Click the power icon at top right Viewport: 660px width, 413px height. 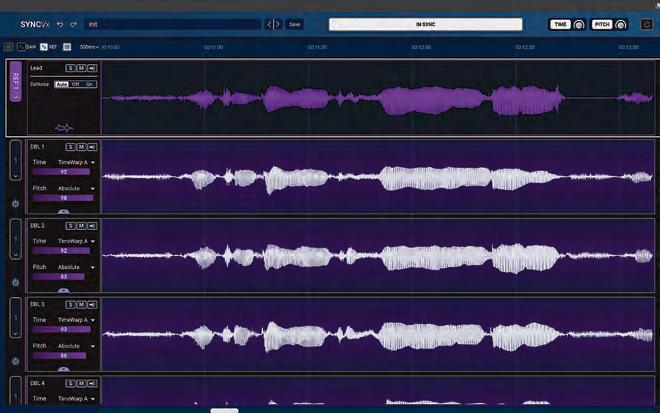[647, 24]
